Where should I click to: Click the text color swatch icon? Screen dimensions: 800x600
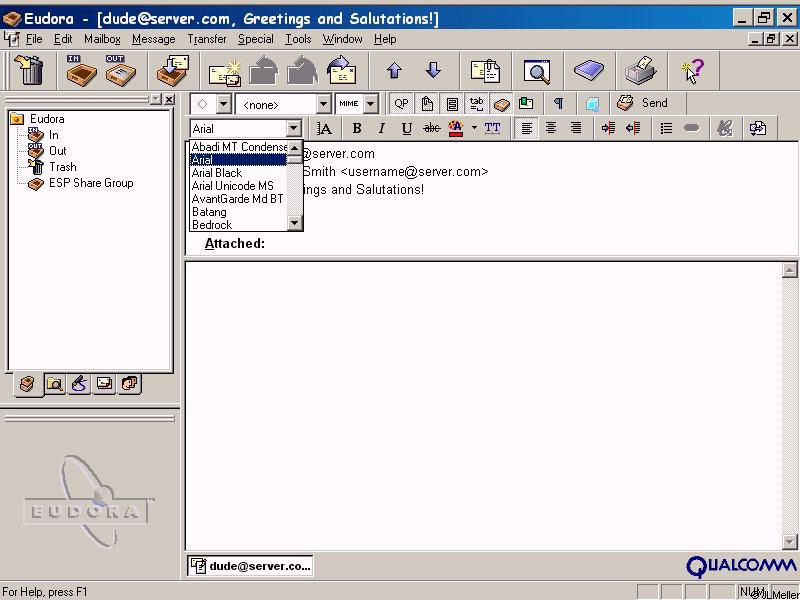pos(455,128)
